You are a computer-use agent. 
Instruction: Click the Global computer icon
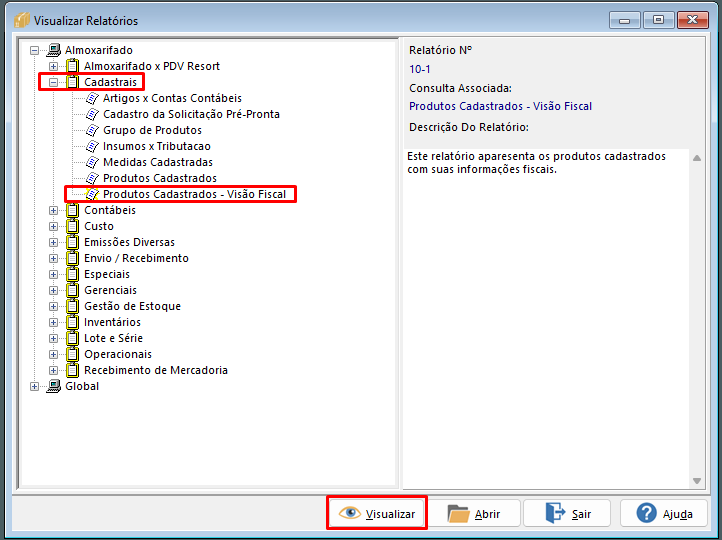click(x=53, y=386)
